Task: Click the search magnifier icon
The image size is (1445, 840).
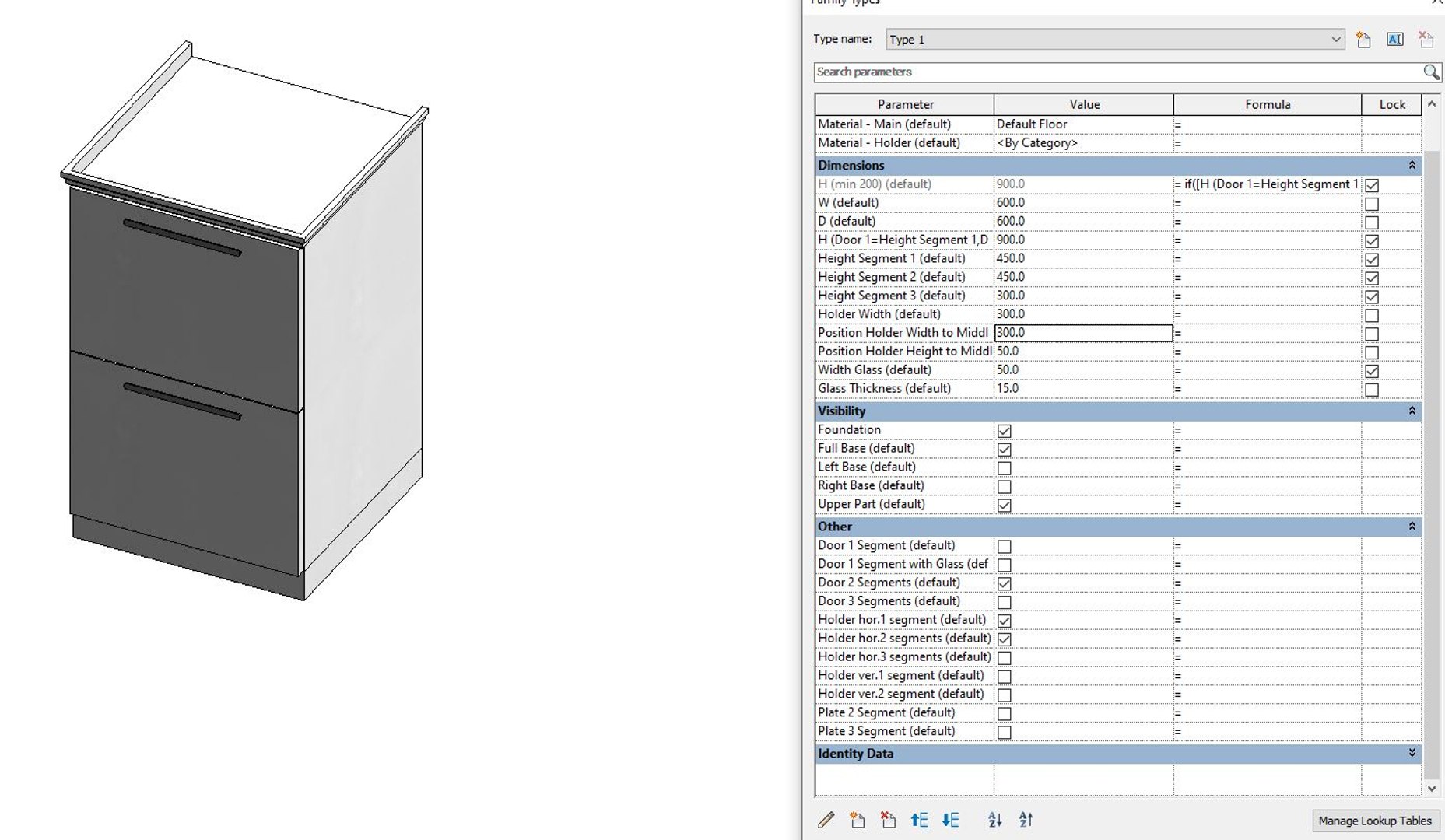Action: (1431, 72)
